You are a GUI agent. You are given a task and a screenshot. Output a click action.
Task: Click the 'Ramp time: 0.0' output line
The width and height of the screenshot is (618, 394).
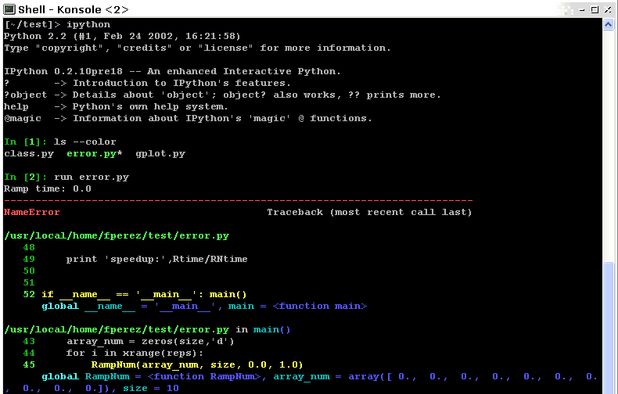click(48, 189)
